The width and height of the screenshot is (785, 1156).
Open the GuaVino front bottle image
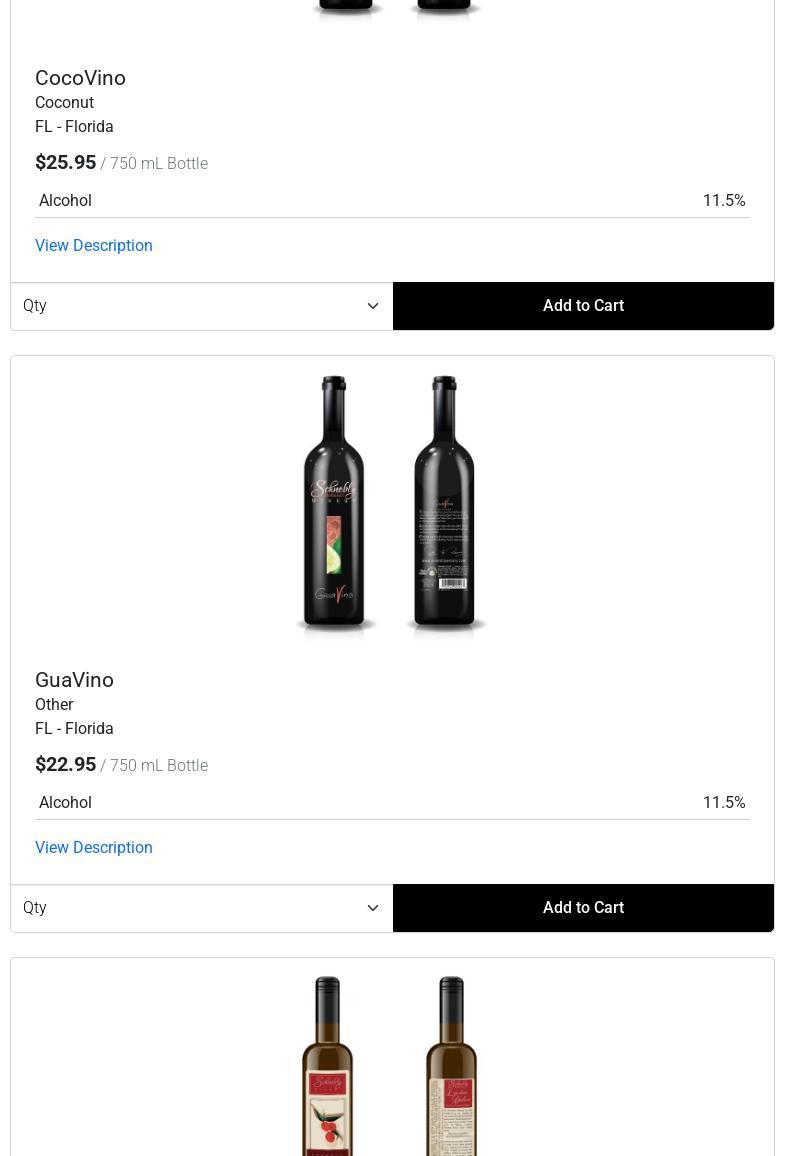tap(335, 502)
